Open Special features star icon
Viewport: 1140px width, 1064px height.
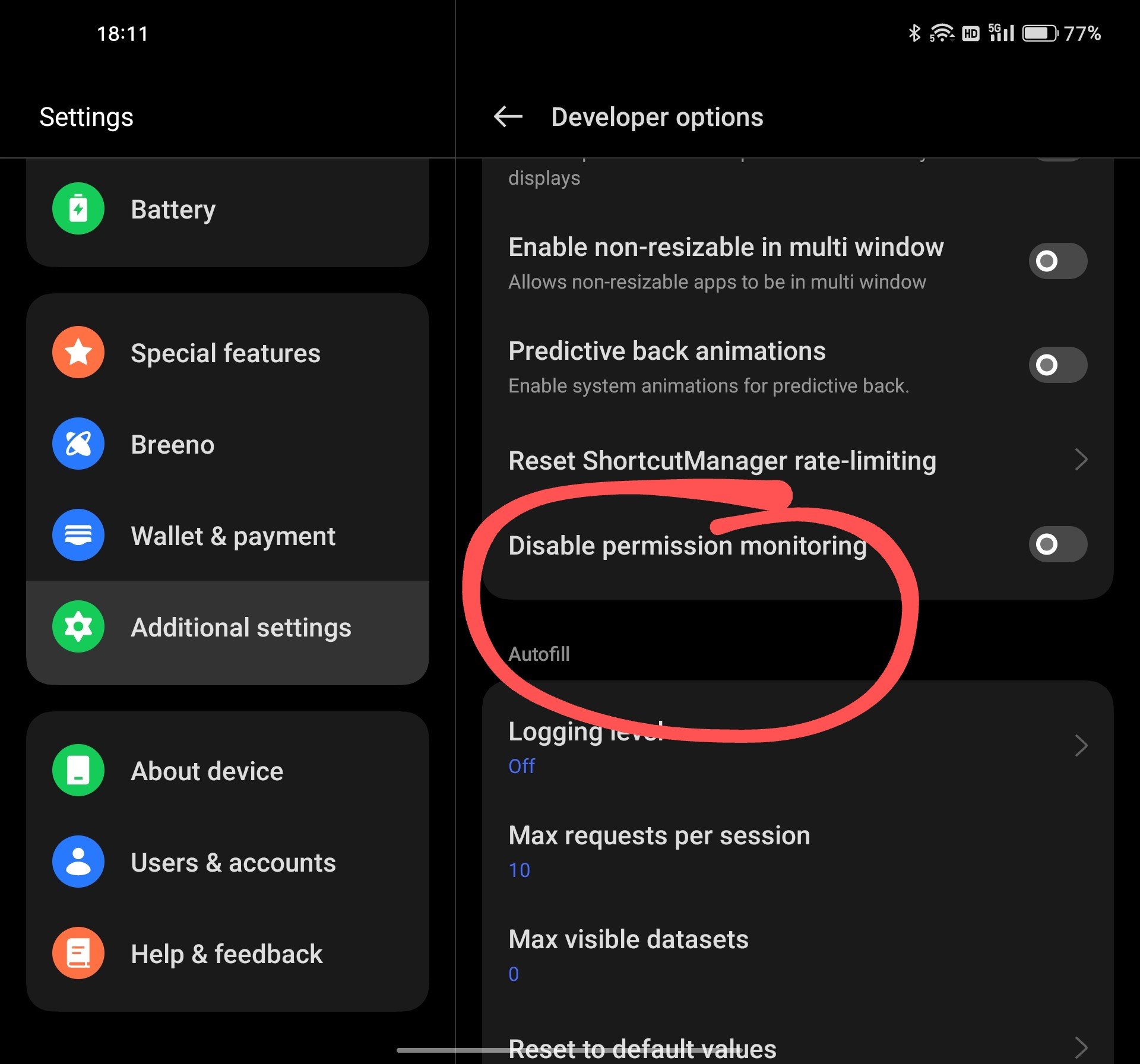[78, 352]
